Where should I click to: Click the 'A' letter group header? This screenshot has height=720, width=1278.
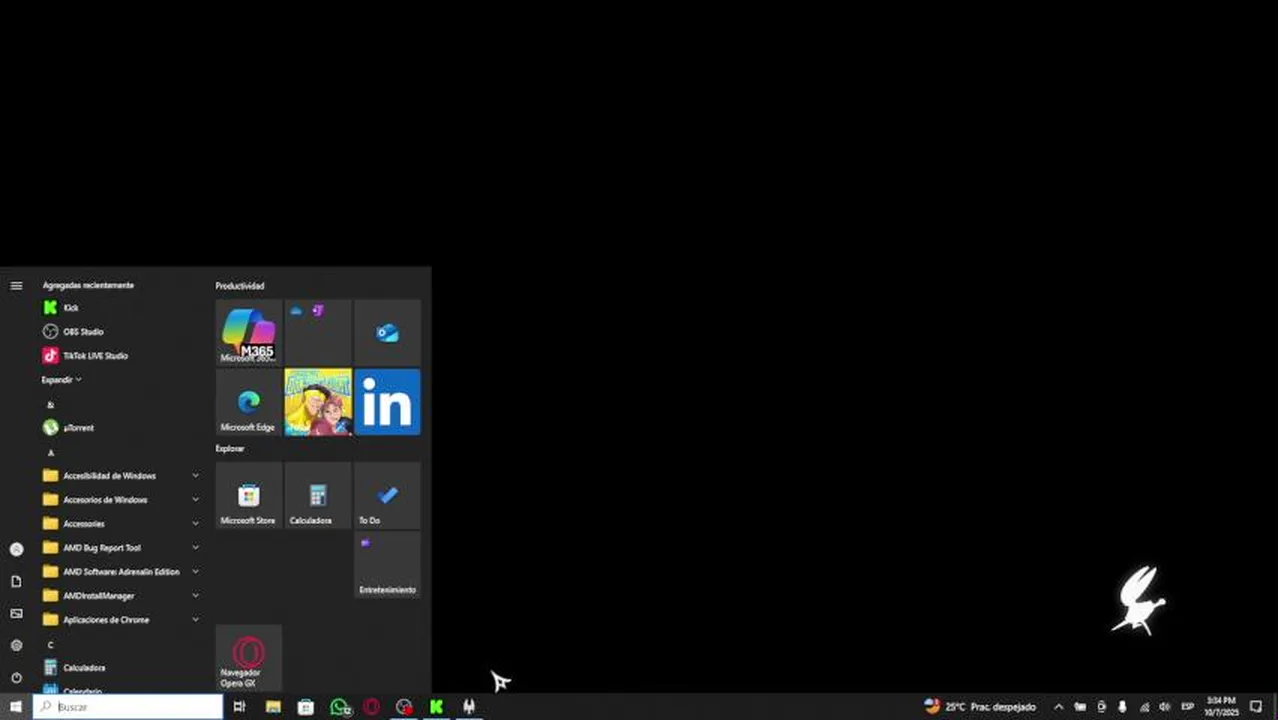[50, 453]
